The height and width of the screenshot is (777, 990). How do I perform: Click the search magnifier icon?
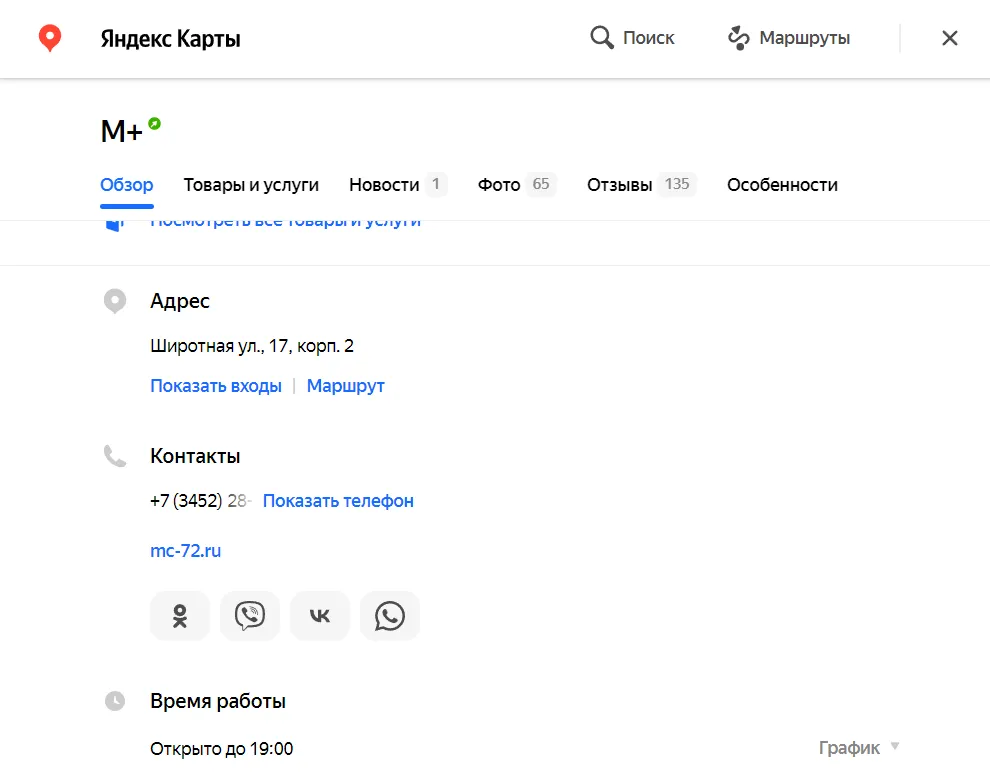tap(602, 38)
